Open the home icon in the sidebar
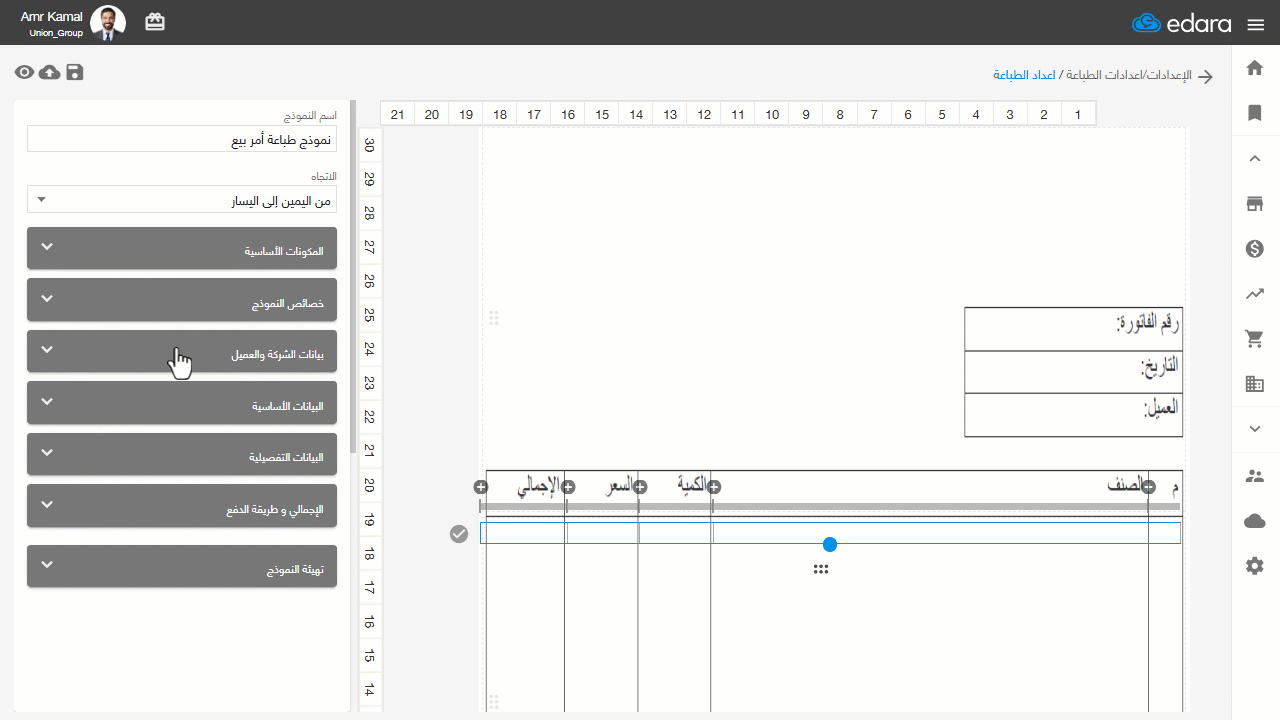The width and height of the screenshot is (1280, 720). [x=1255, y=68]
